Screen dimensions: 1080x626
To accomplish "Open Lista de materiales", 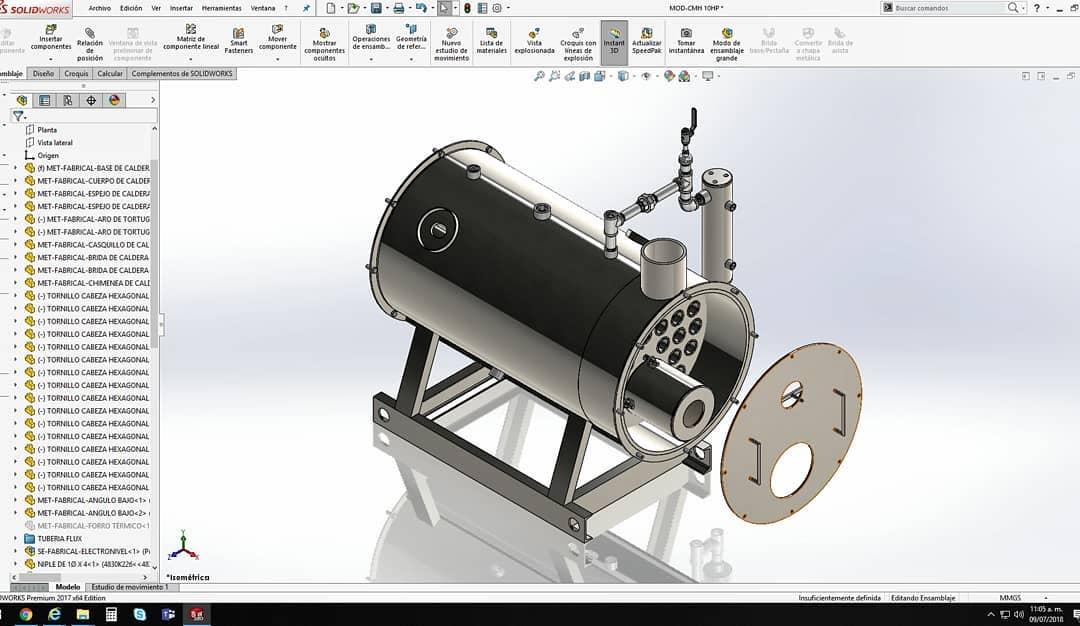I will (491, 41).
